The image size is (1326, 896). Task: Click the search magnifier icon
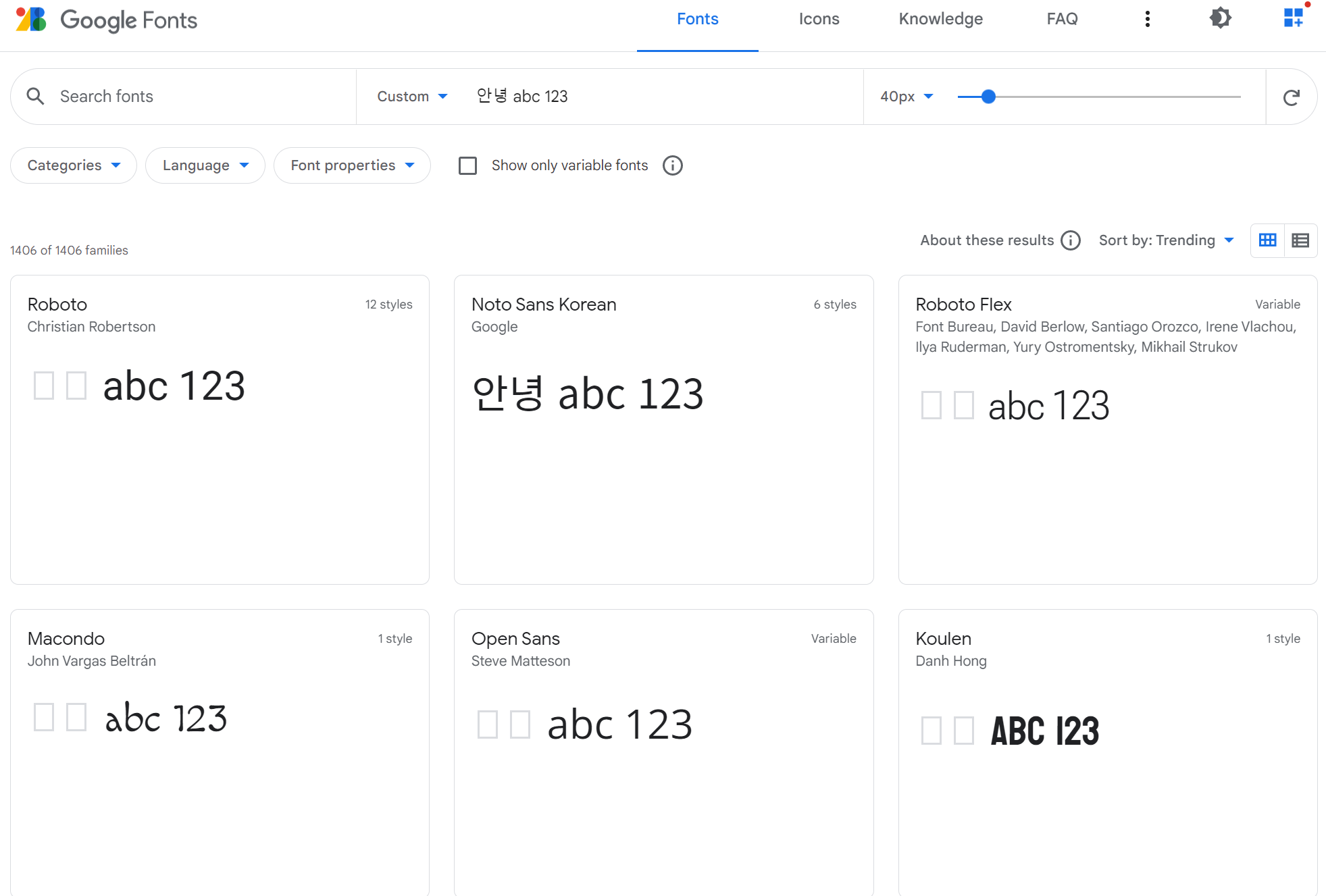36,97
